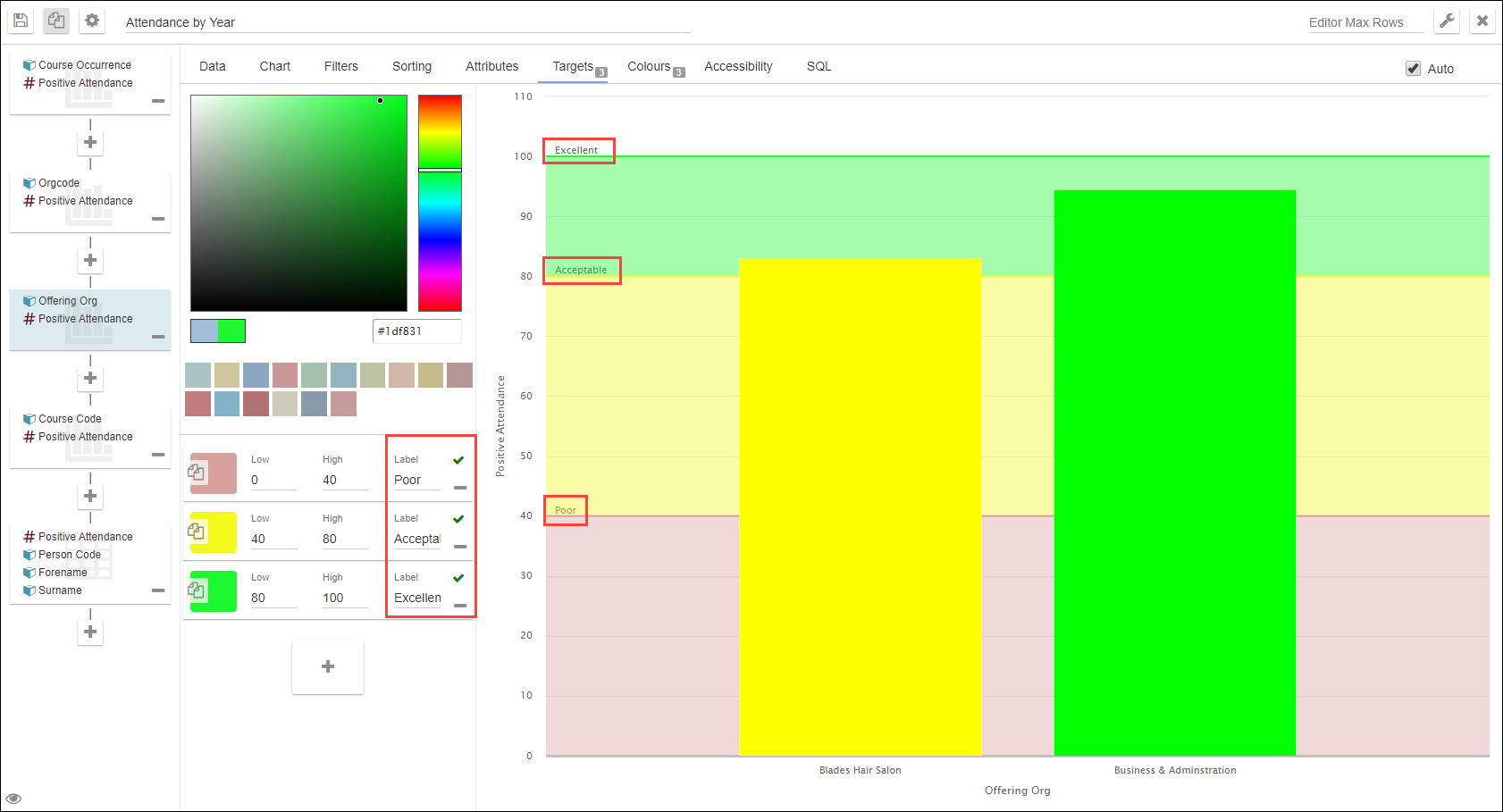Viewport: 1503px width, 812px height.
Task: Click the Course Occurrence cube icon
Action: tap(29, 63)
